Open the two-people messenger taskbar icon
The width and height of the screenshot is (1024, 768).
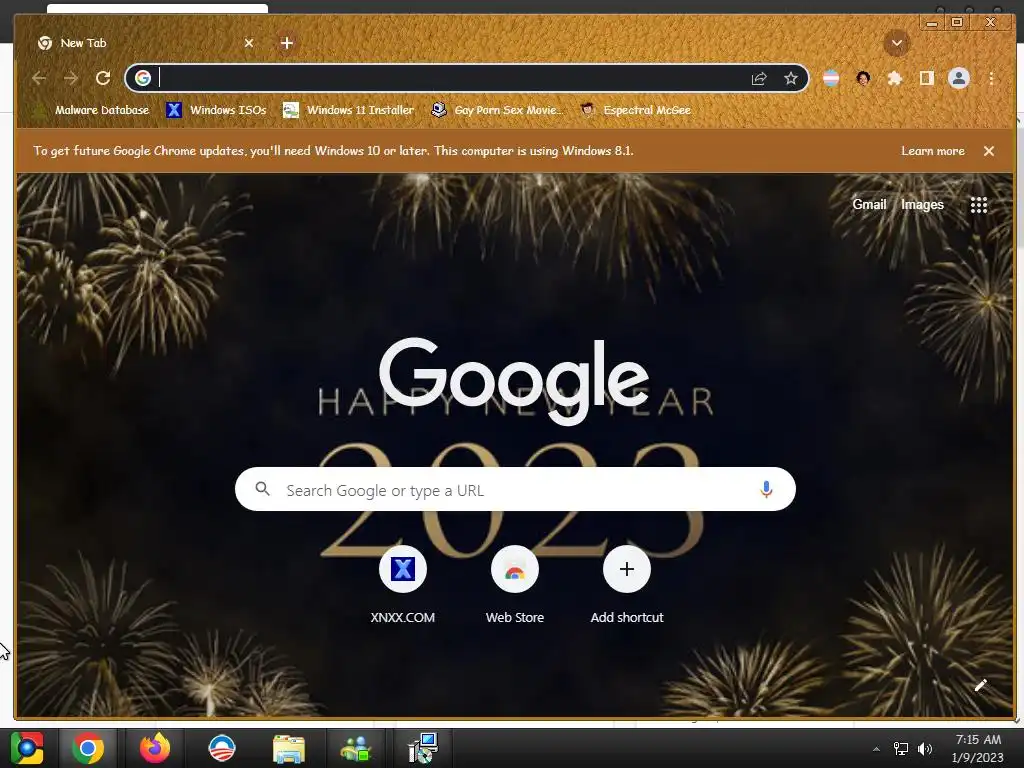click(355, 748)
